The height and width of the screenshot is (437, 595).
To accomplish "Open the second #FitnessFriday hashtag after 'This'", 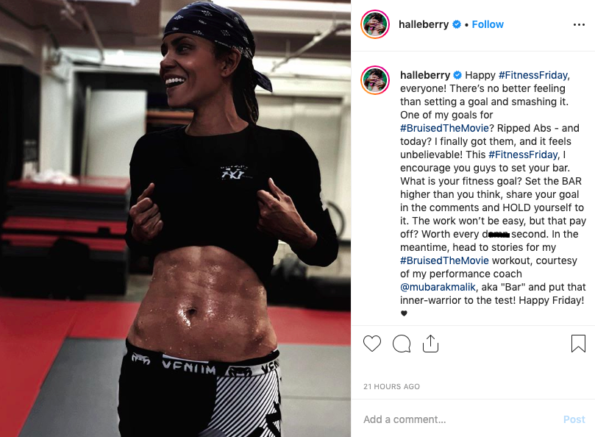I will point(523,155).
